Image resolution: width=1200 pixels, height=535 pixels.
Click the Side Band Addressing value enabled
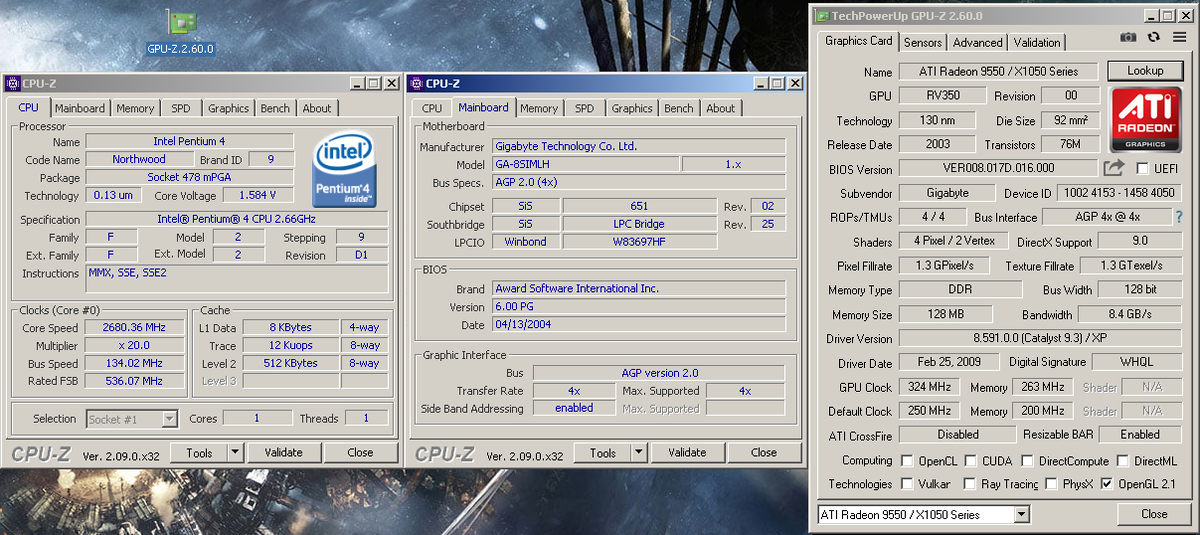coord(574,408)
